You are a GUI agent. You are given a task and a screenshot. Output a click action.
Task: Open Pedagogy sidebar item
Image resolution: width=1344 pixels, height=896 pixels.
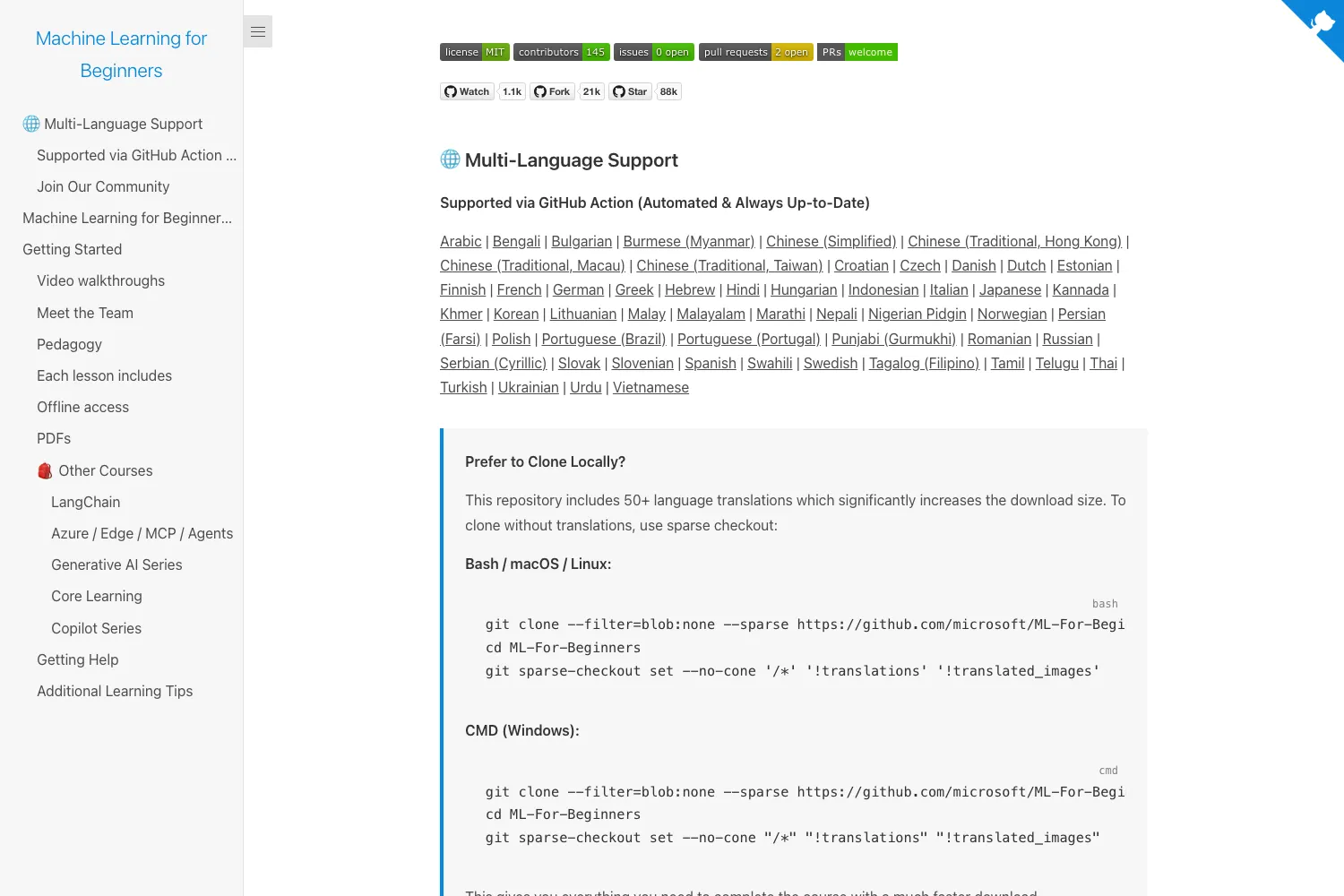[x=69, y=344]
